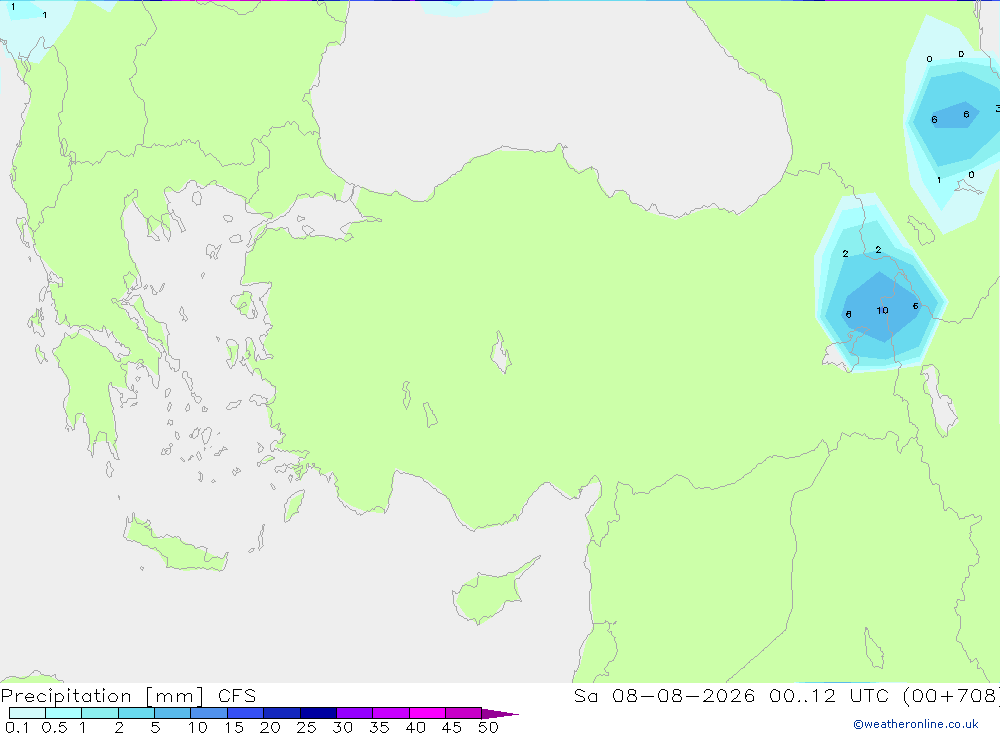The image size is (1000, 733).
Task: Click the '45' legend value
Action: pos(452,727)
